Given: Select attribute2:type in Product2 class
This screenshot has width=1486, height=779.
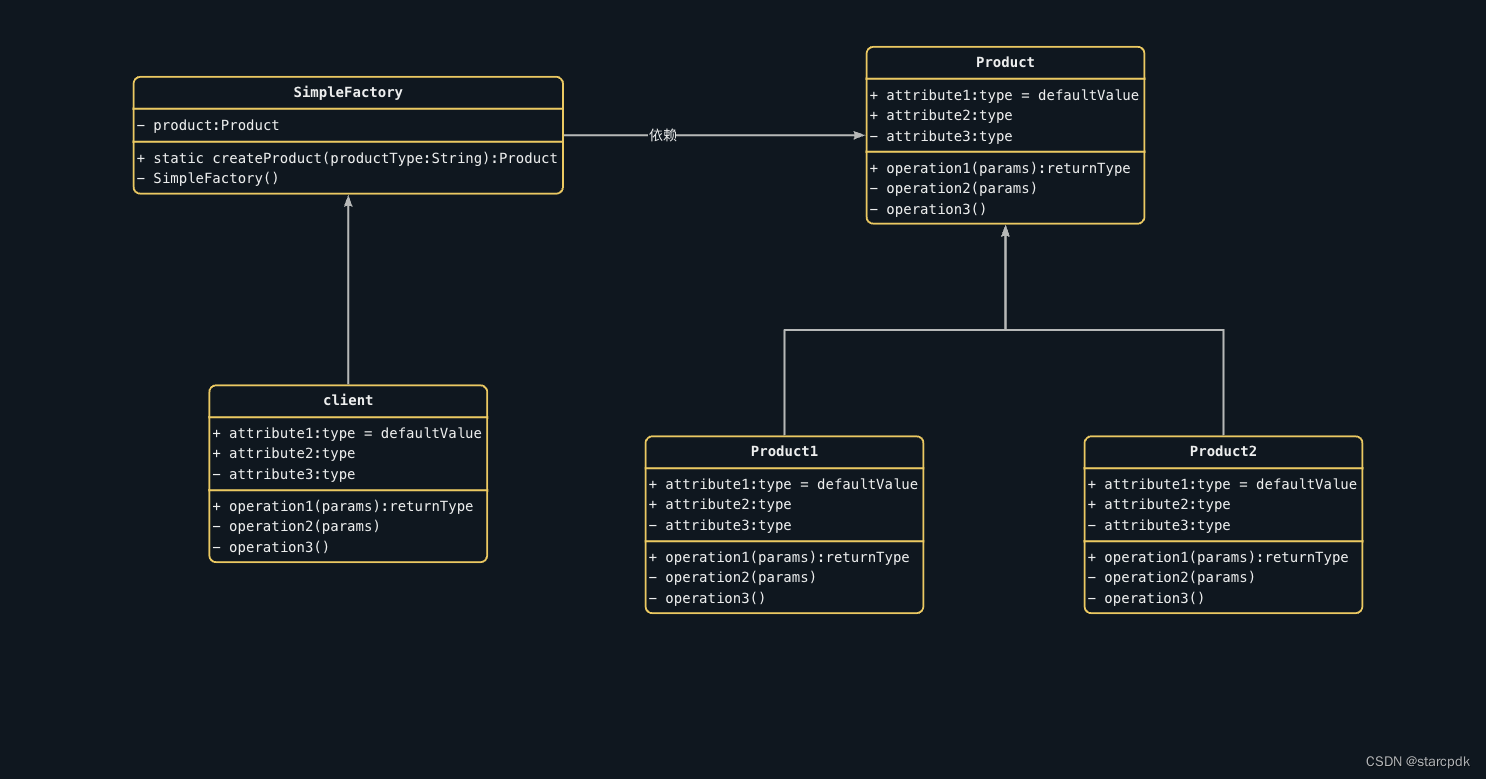Looking at the screenshot, I should tap(1159, 504).
